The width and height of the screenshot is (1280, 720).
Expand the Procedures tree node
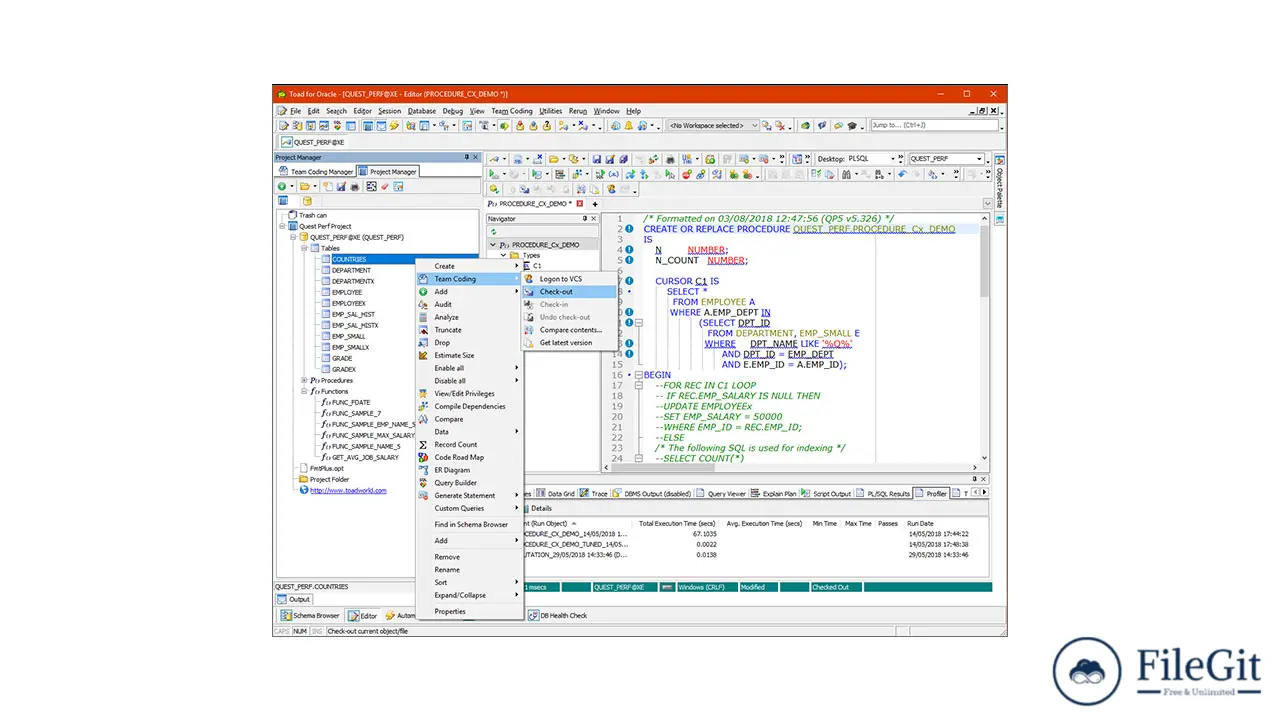click(304, 380)
